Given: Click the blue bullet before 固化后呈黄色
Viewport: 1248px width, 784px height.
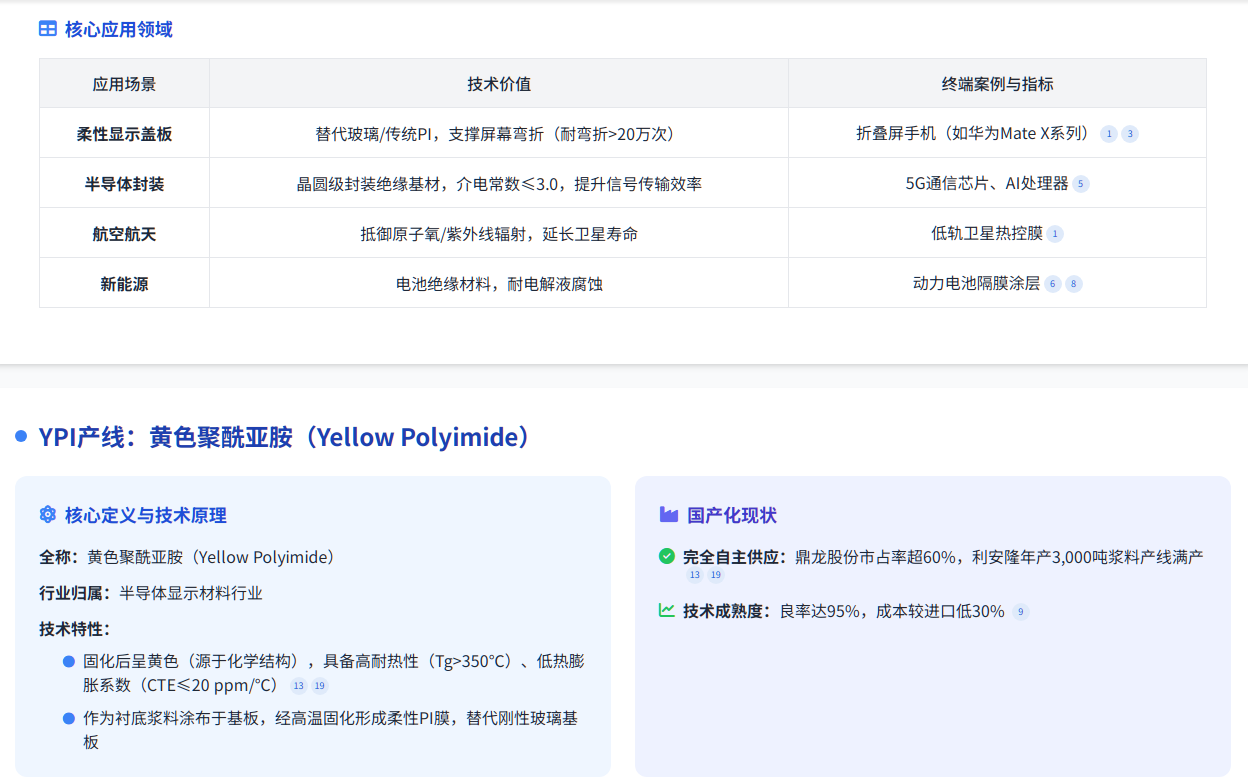Looking at the screenshot, I should [x=69, y=661].
